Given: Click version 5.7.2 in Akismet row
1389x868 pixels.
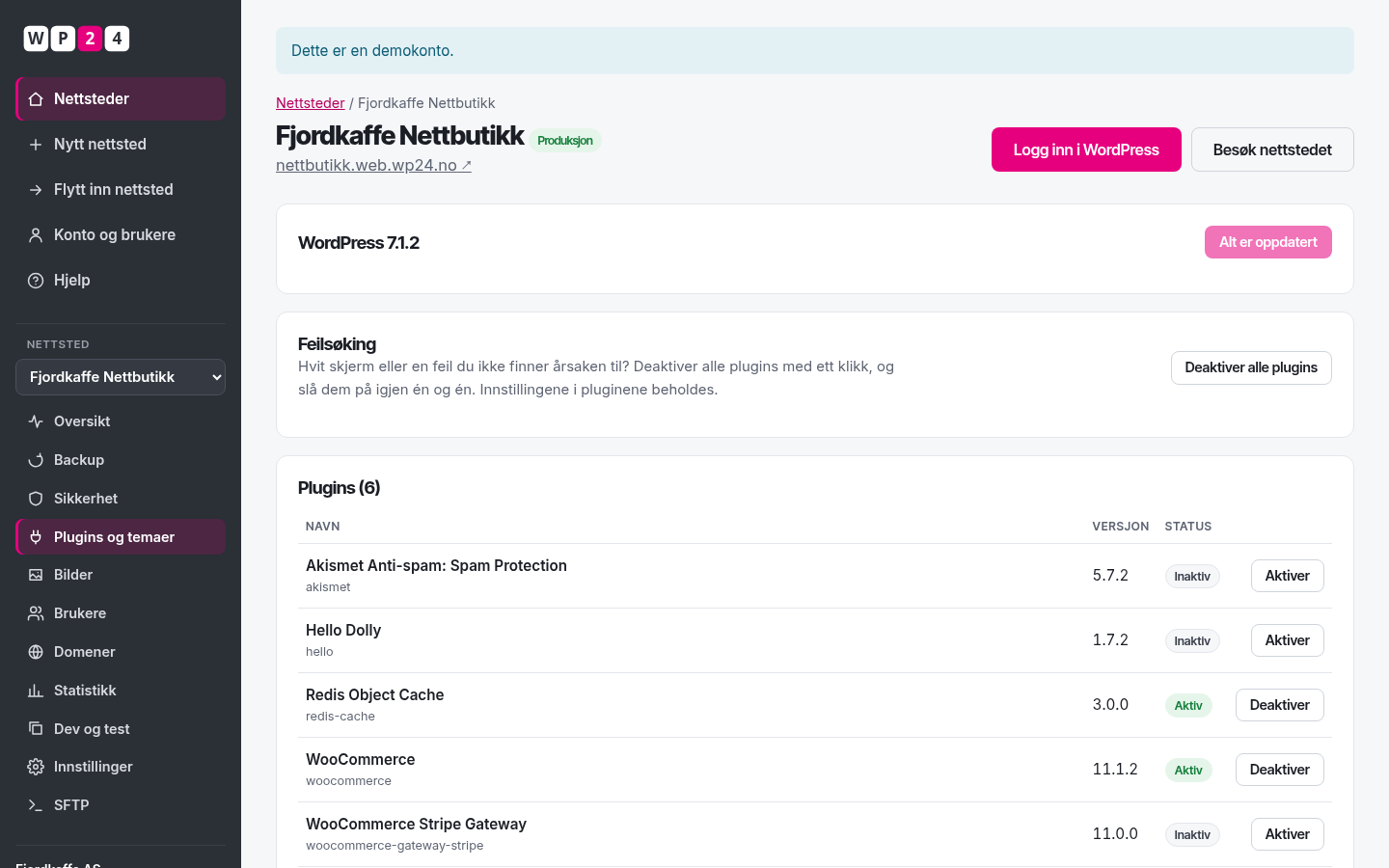Looking at the screenshot, I should pyautogui.click(x=1110, y=576).
